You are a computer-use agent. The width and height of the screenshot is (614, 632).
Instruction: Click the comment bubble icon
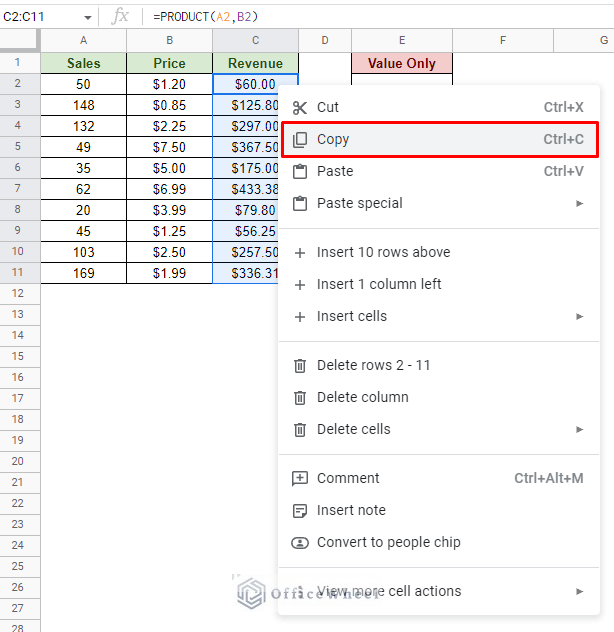300,478
